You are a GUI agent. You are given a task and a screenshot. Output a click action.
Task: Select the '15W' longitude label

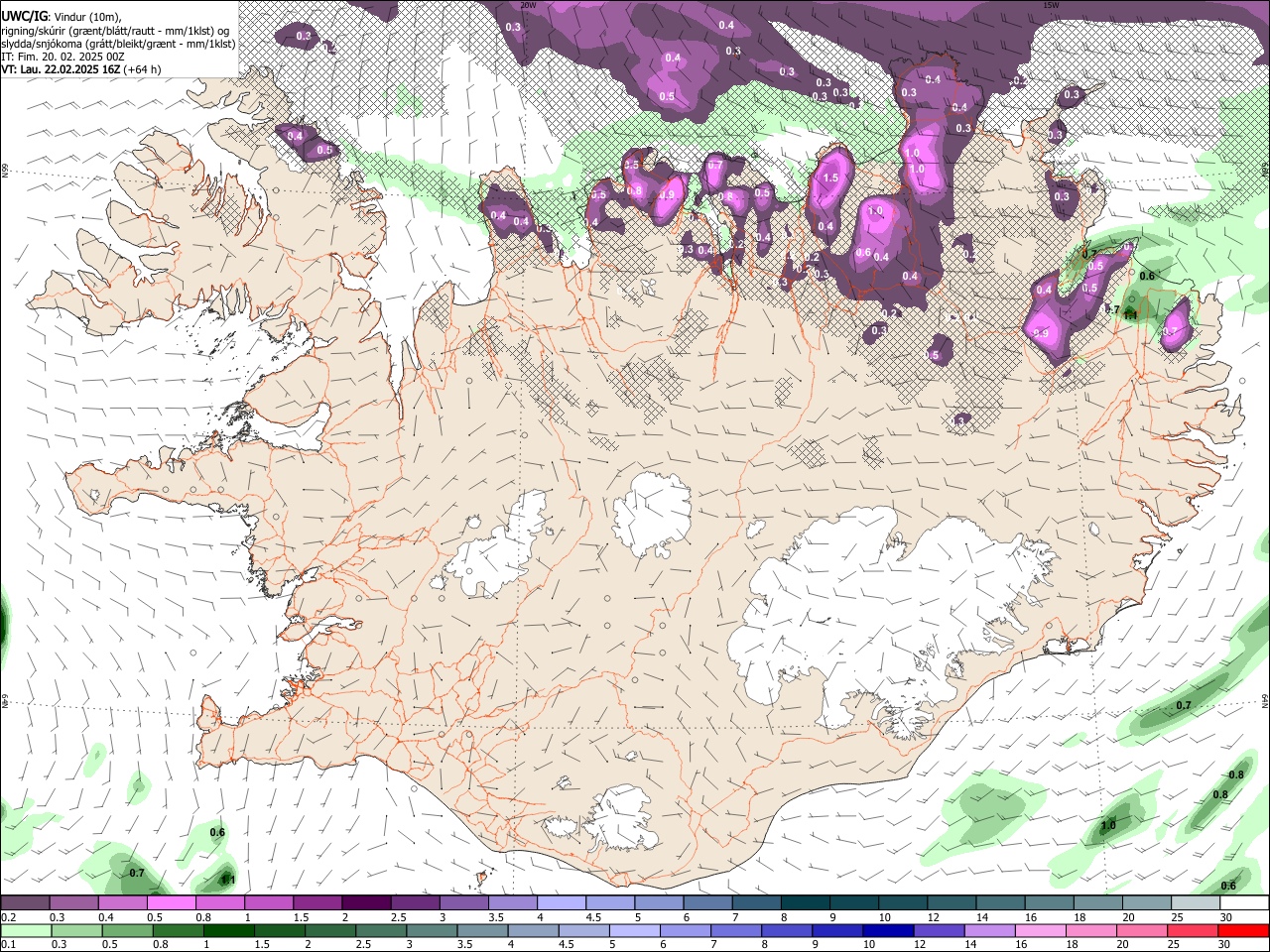coord(1052,5)
